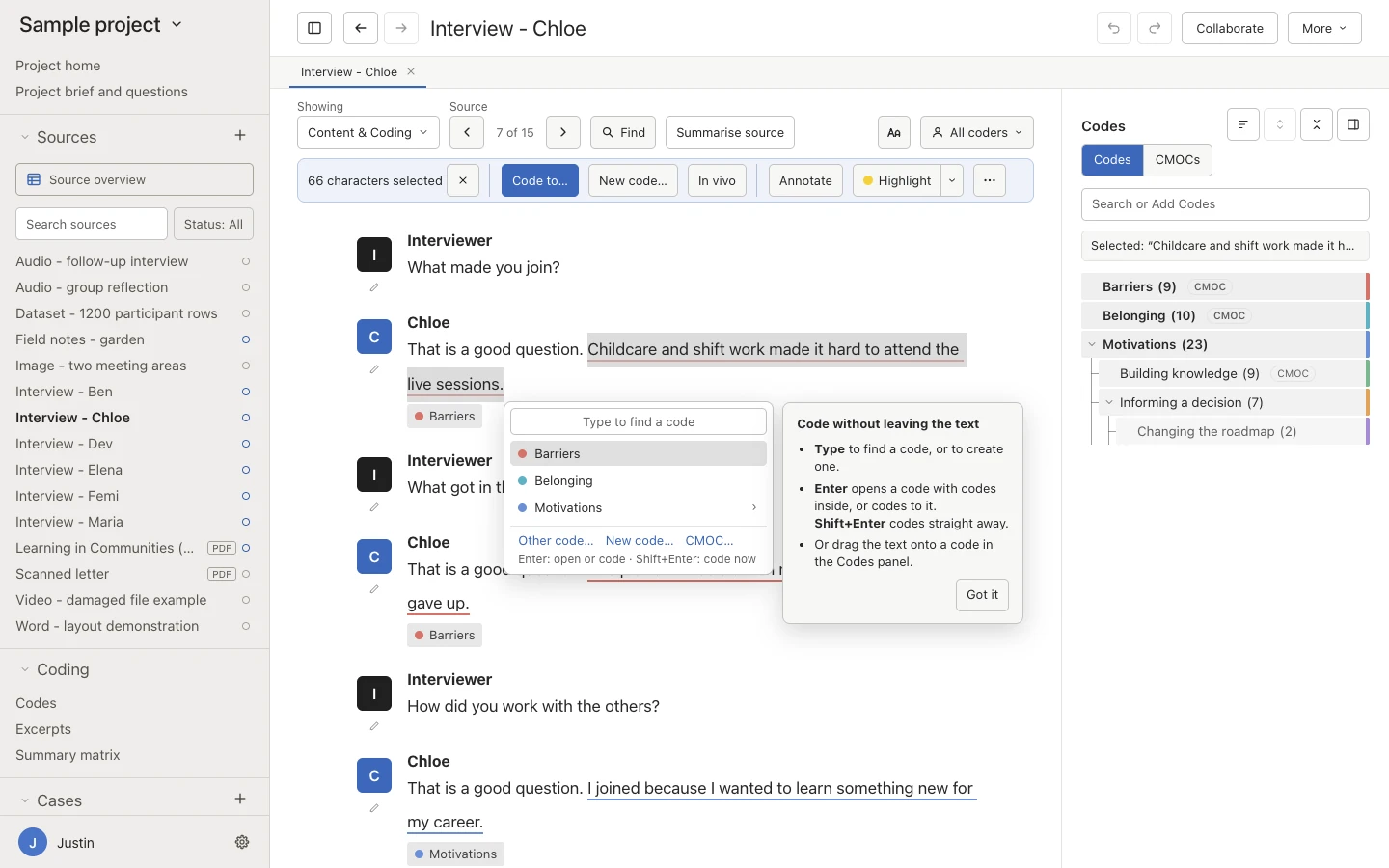Toggle the left sidebar panel icon
Screen dimensions: 1389x868
point(314,28)
